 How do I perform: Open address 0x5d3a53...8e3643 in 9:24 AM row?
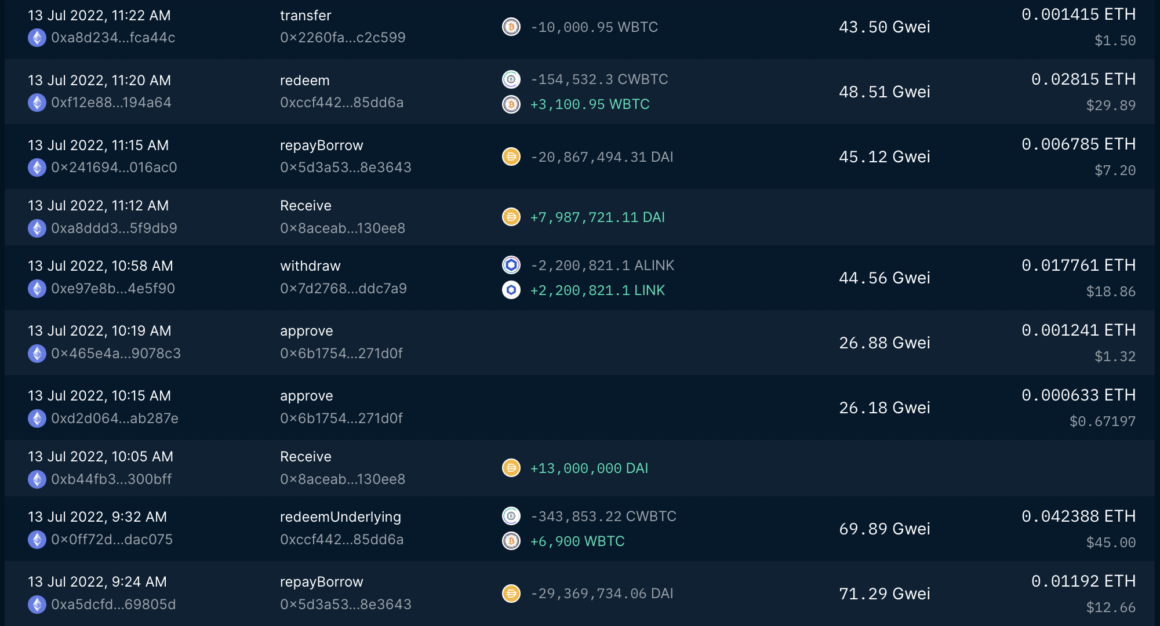[345, 604]
